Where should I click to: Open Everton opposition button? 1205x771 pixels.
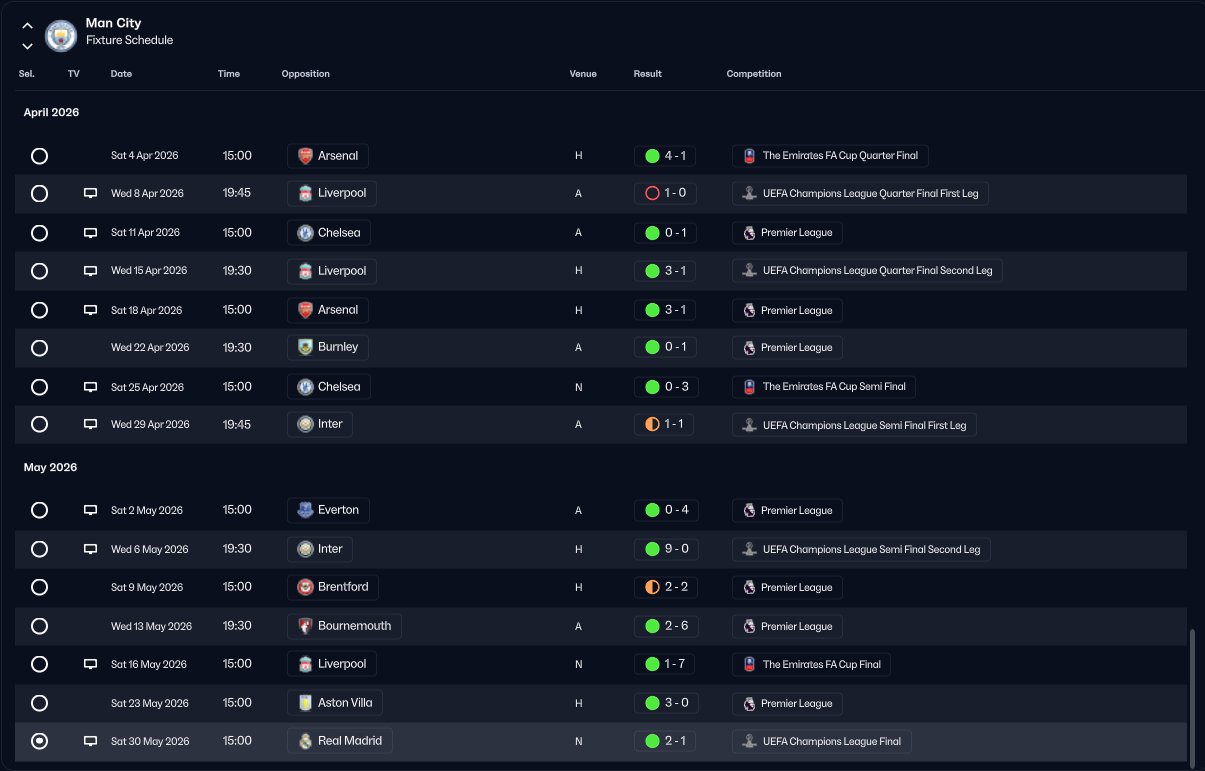pos(328,510)
